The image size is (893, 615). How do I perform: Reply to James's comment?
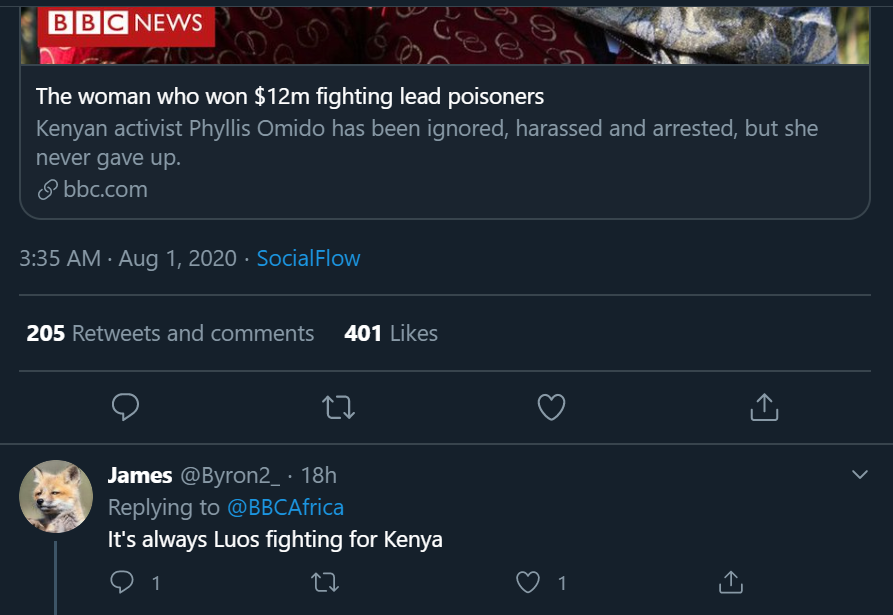tap(122, 582)
